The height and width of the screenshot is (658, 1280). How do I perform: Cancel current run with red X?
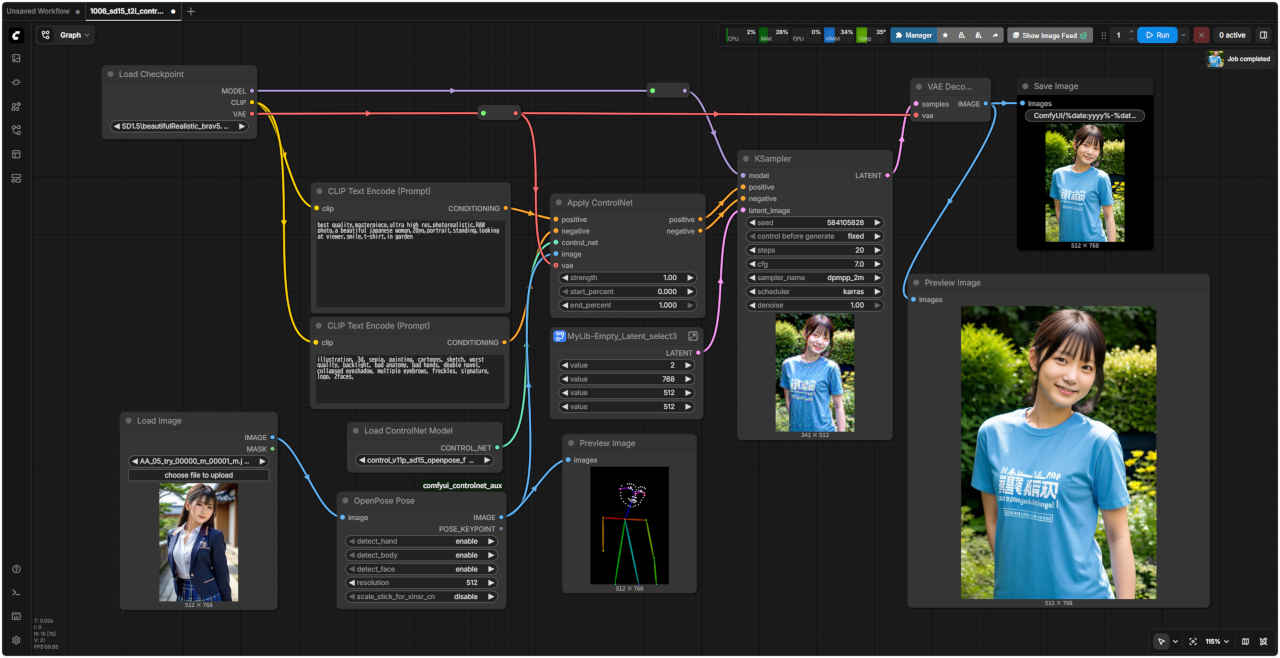tap(1201, 35)
